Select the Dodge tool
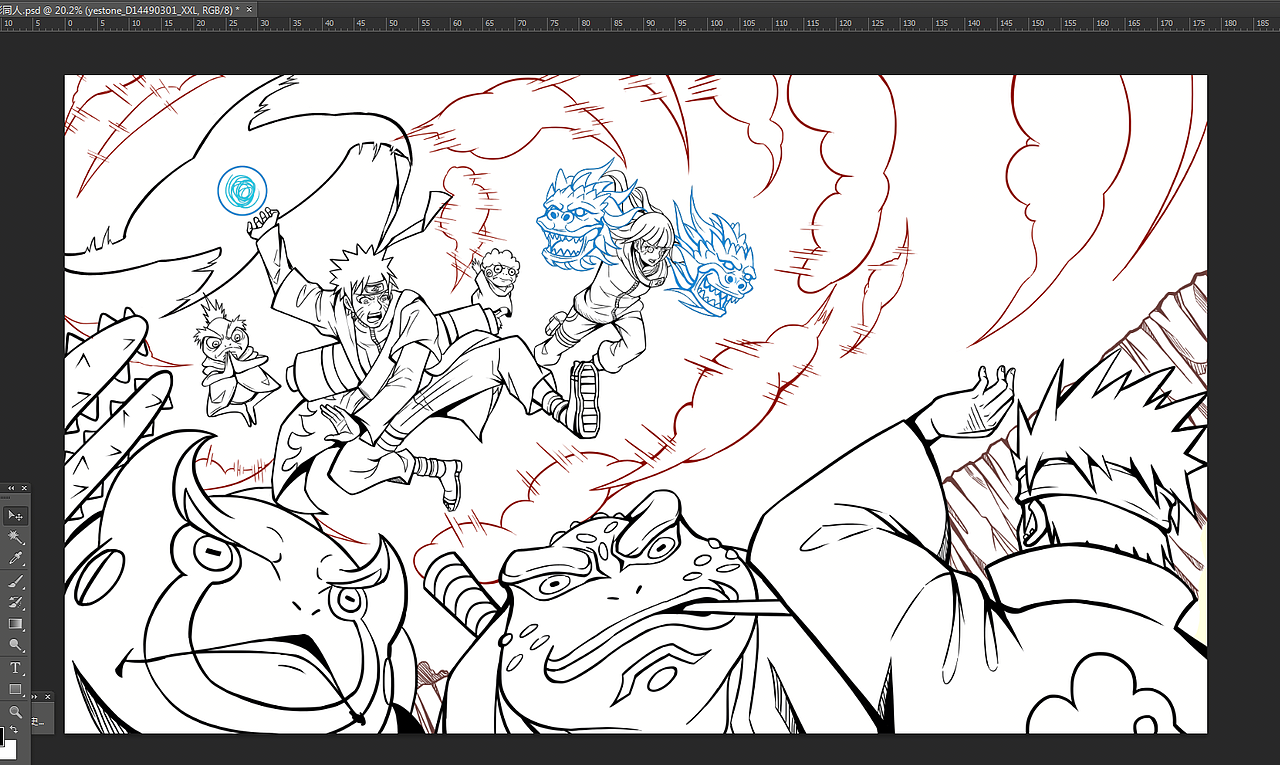1280x765 pixels. [x=15, y=646]
